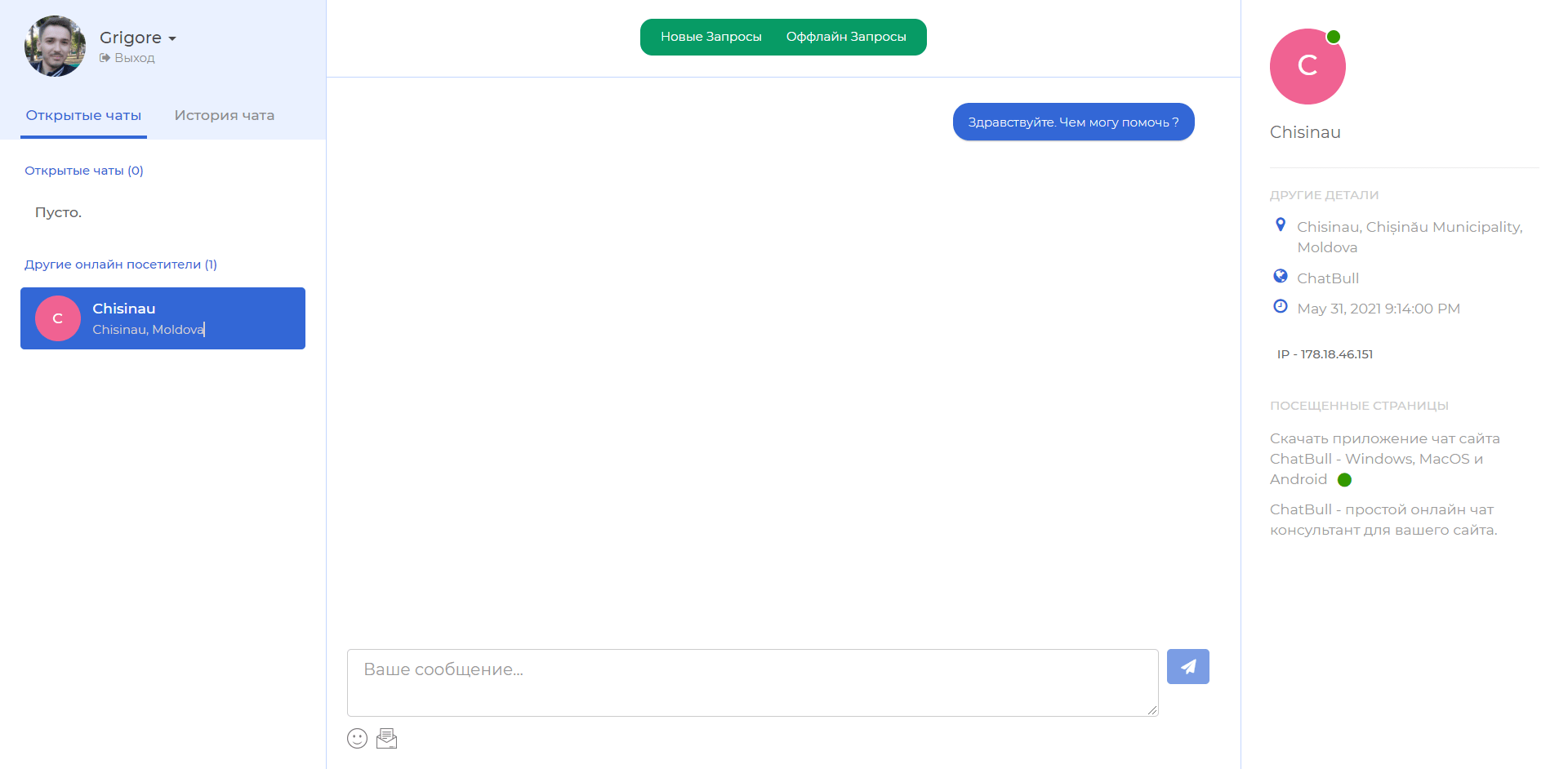Send the message with the paper plane button
1568x769 pixels.
[1188, 667]
